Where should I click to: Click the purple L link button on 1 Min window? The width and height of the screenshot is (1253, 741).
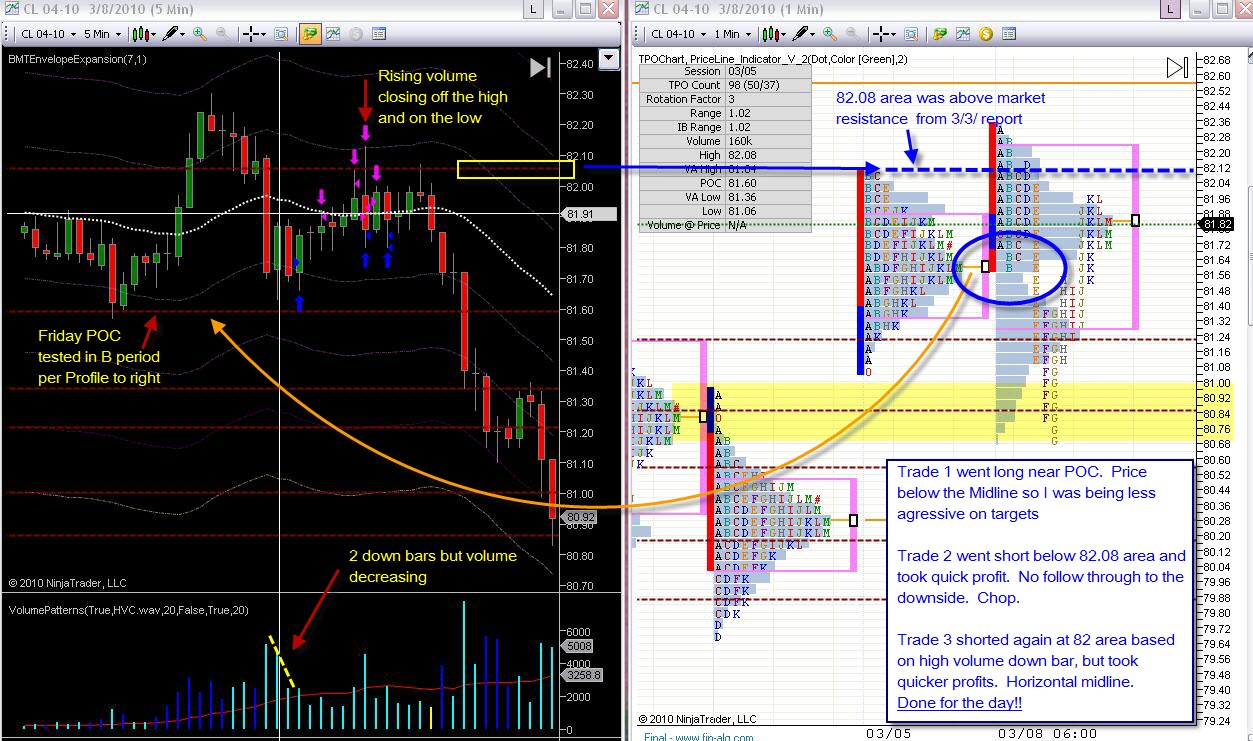click(x=1169, y=10)
